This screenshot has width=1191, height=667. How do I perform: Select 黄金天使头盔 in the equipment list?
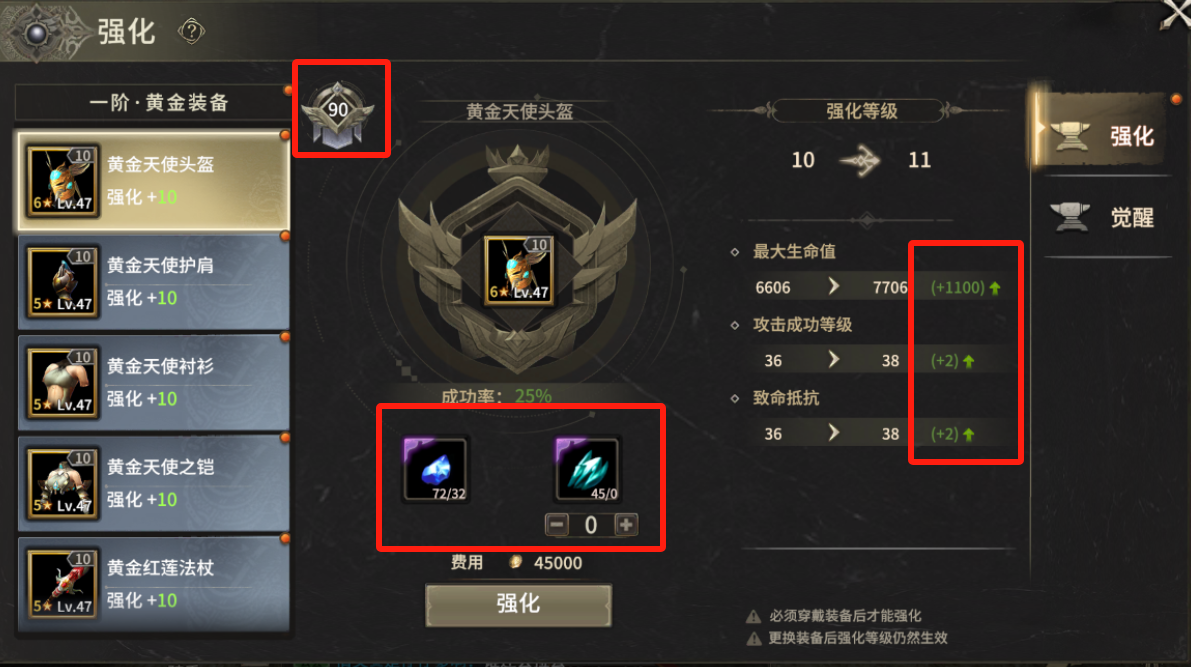click(153, 182)
